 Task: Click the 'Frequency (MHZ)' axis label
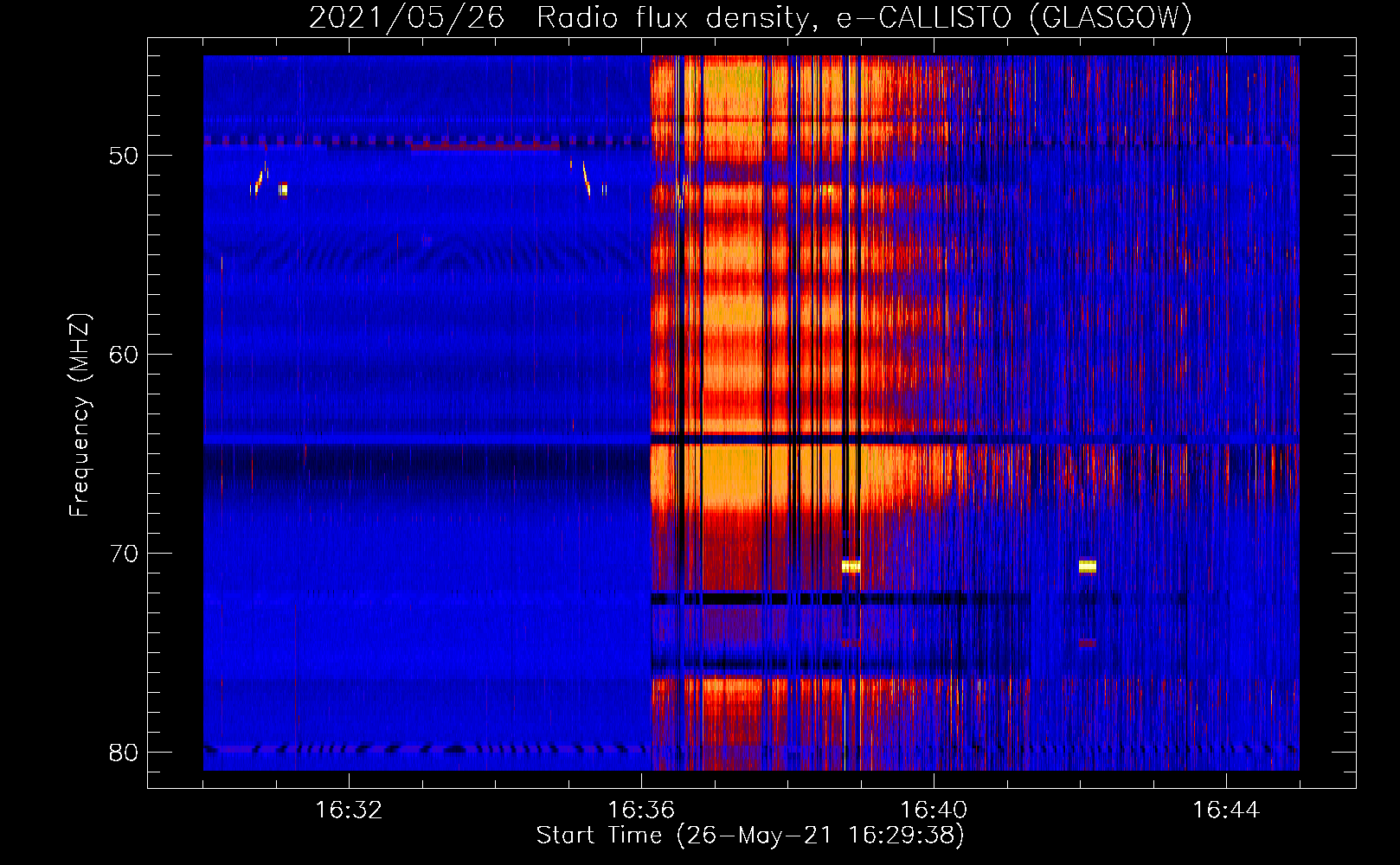click(x=80, y=415)
